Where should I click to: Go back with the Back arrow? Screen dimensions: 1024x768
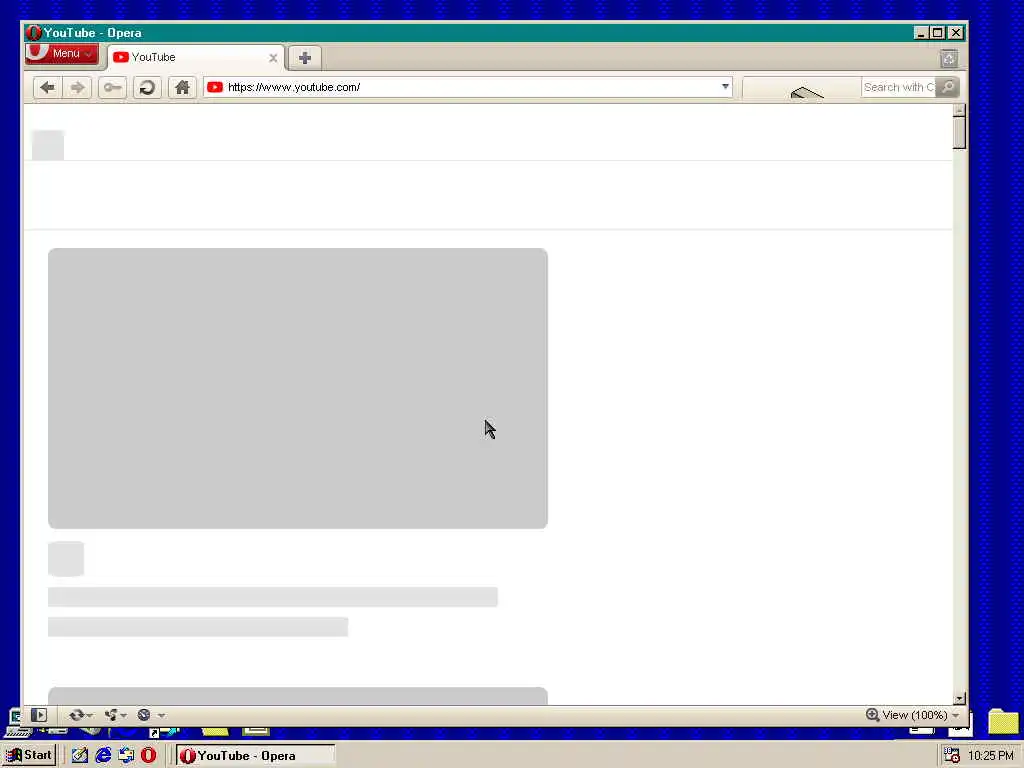coord(47,88)
